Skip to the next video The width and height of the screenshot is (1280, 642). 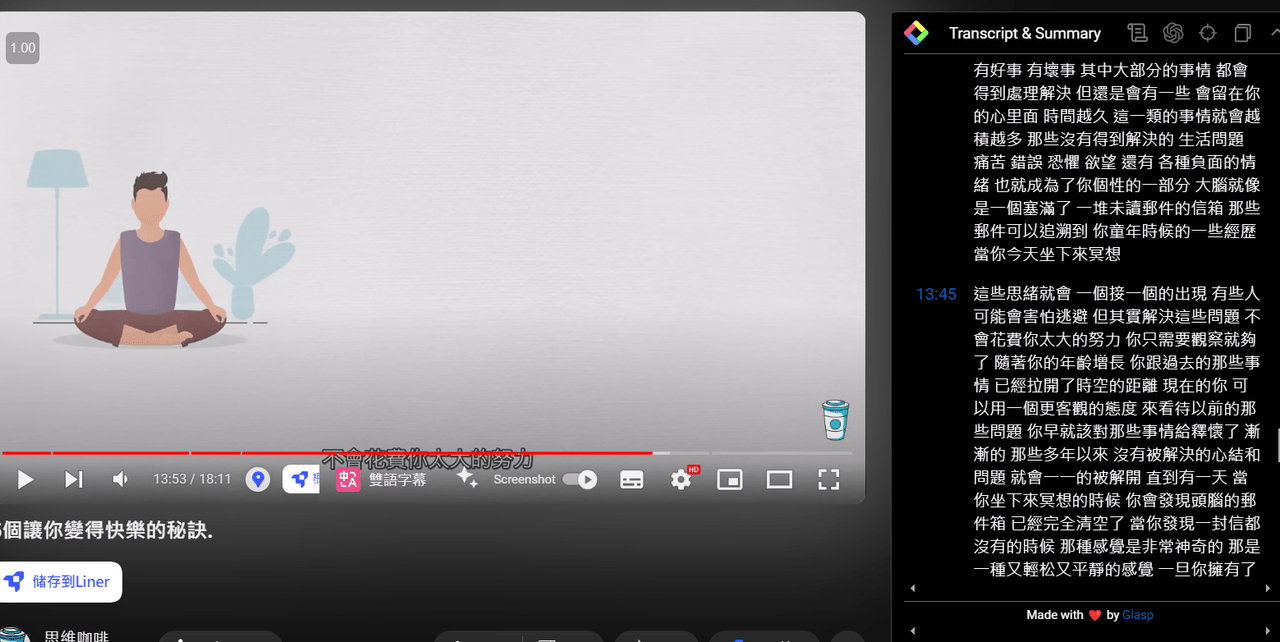[73, 480]
